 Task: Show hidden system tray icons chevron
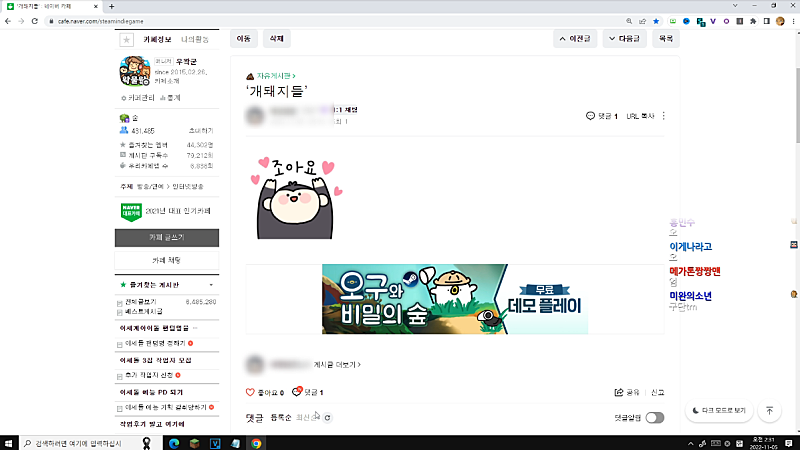coord(691,443)
